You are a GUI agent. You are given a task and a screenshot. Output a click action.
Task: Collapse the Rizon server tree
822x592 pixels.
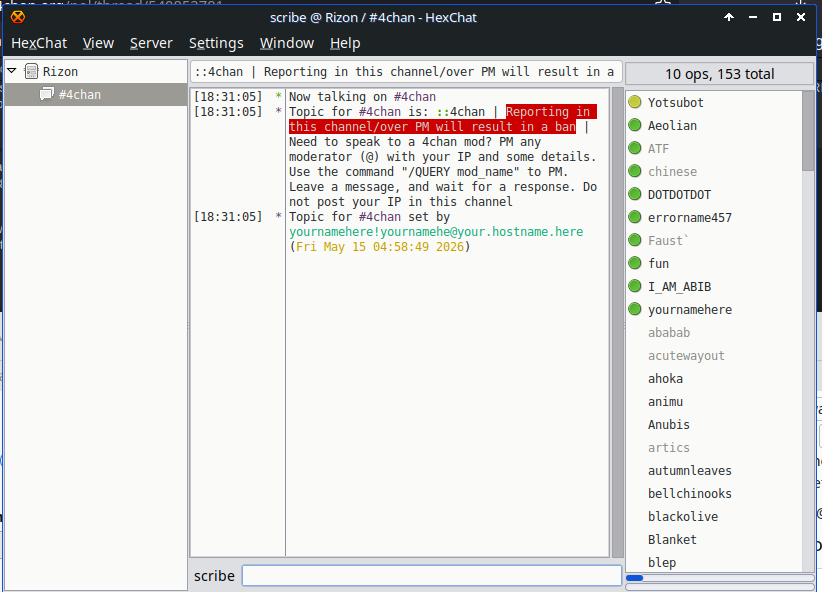coord(12,70)
